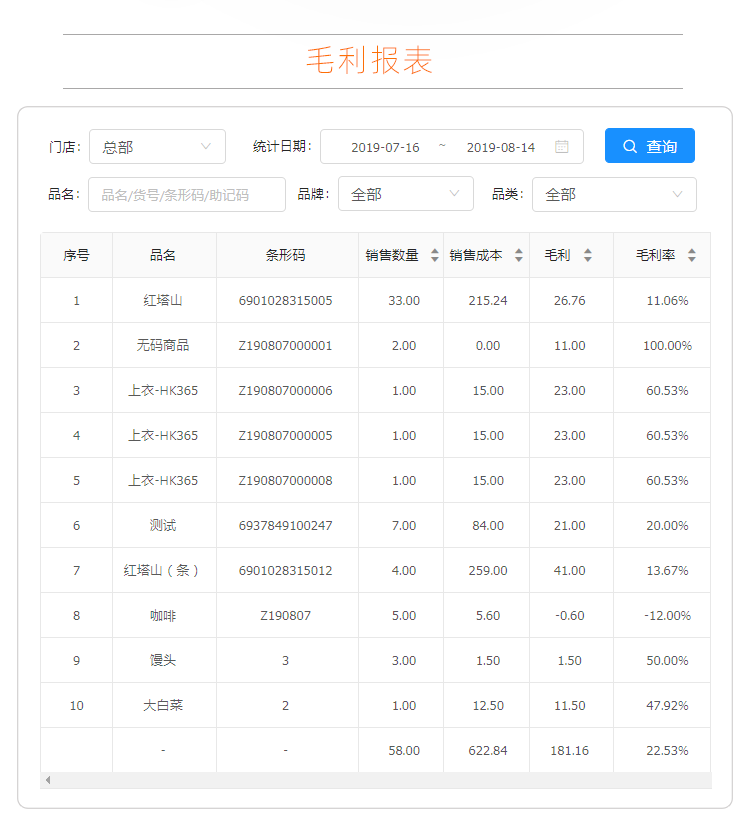
Task: Click the 50.00% margin rate cell
Action: [x=661, y=660]
